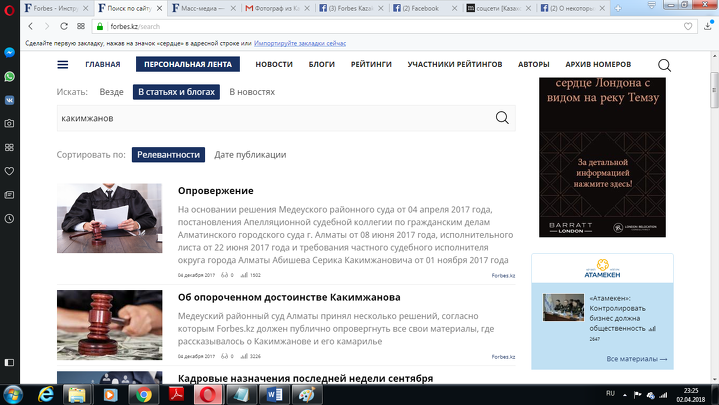
Task: Add a new browser tab
Action: [618, 8]
